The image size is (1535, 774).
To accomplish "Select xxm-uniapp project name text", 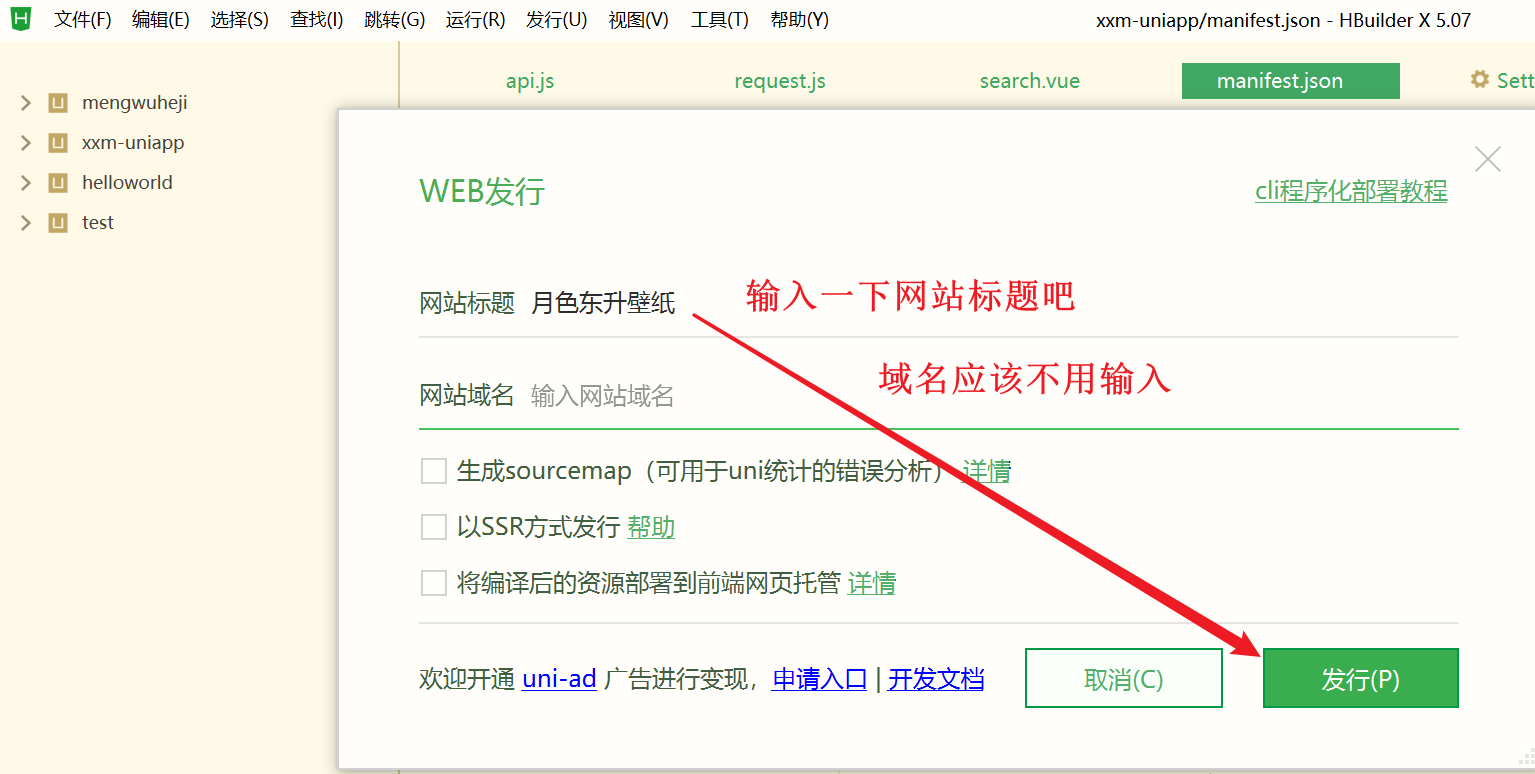I will click(x=133, y=143).
